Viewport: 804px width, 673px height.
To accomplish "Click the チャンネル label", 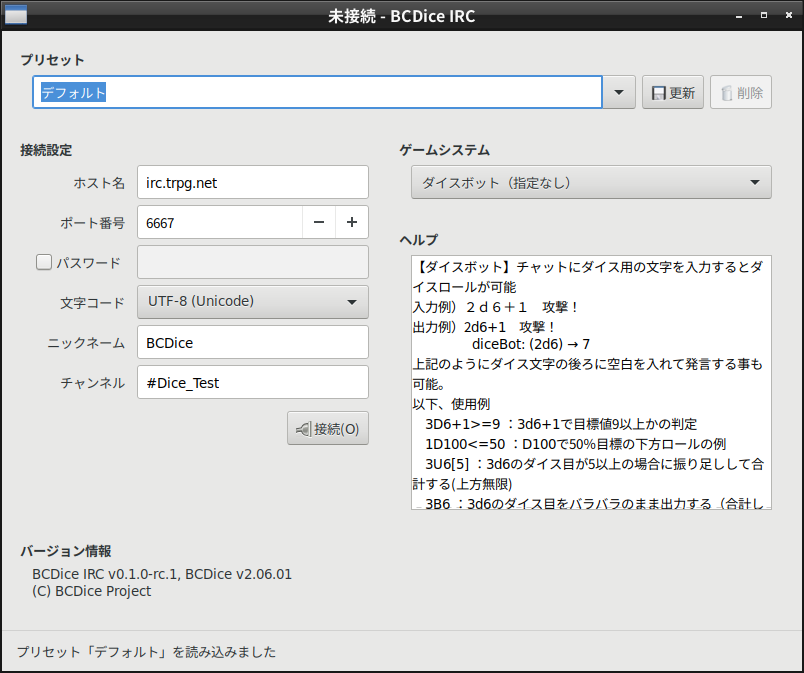I will (x=92, y=383).
